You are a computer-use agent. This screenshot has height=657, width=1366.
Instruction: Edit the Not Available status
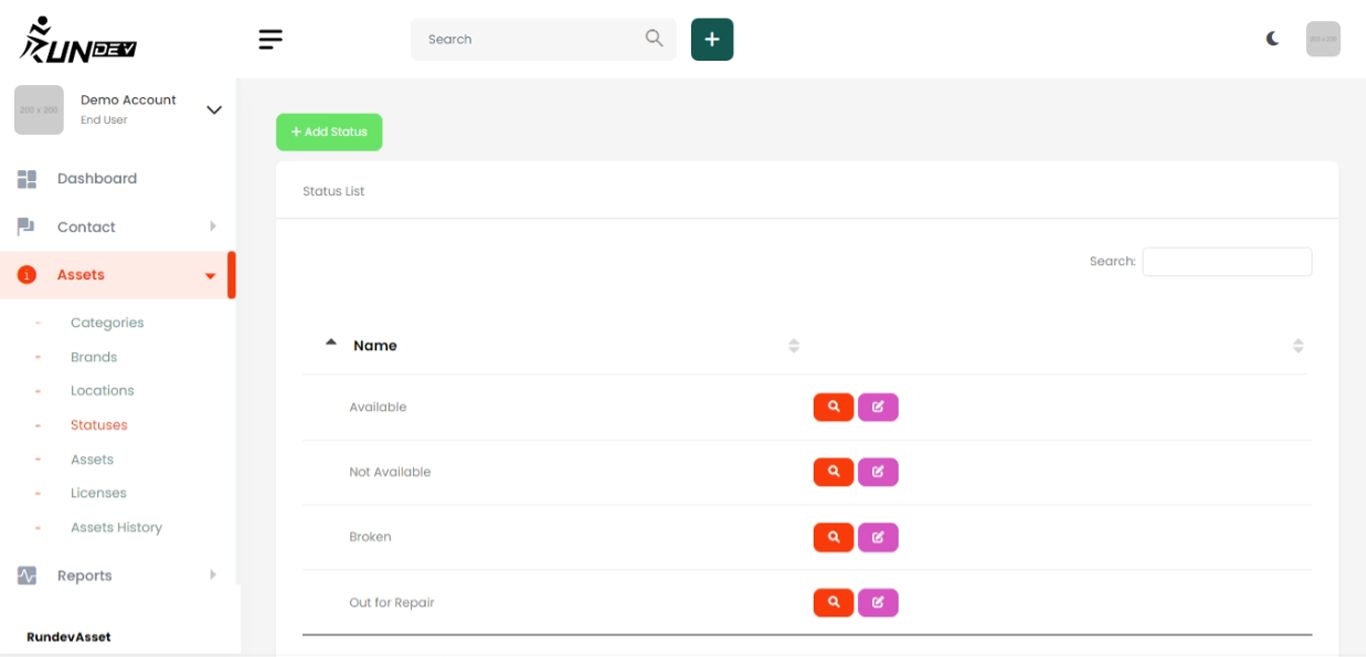[x=878, y=472]
